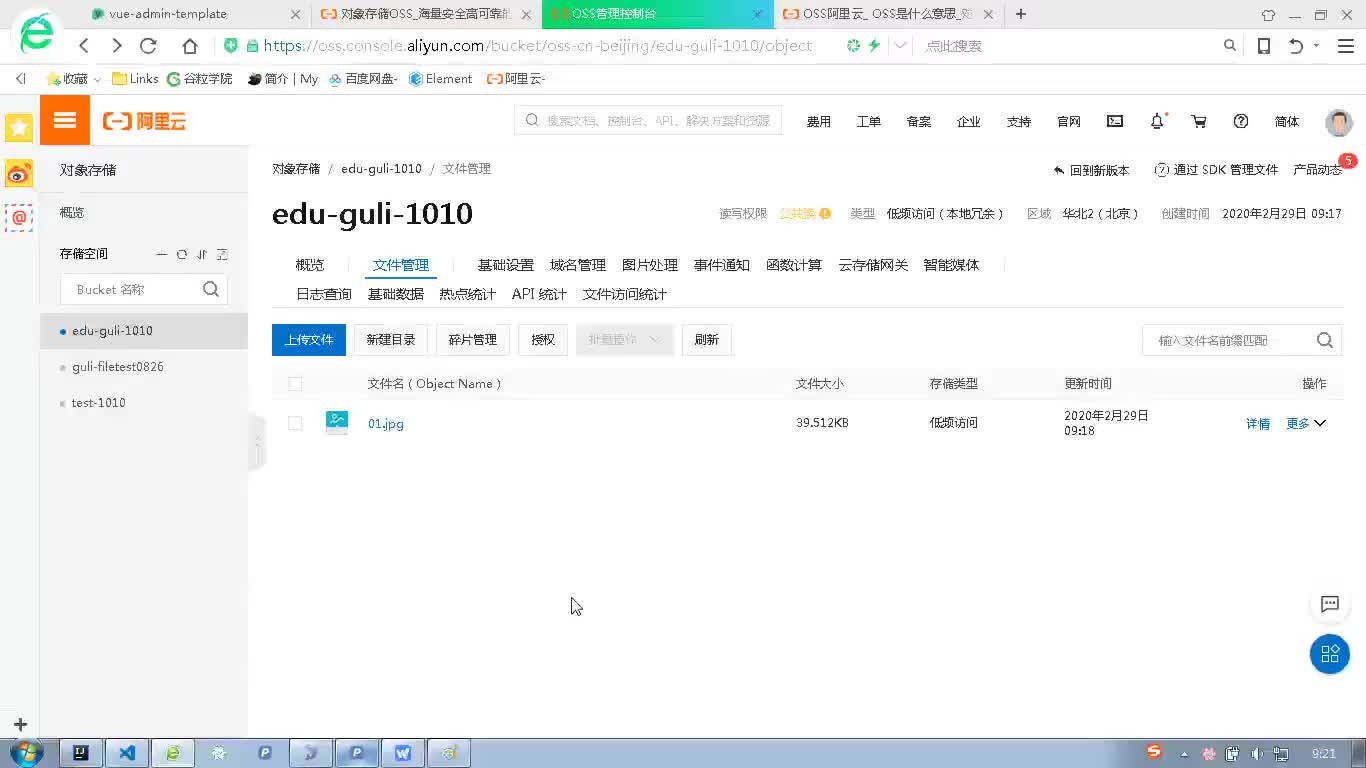Screen dimensions: 1366x768
Task: Open the favorites star in left strip
Action: tap(19, 128)
